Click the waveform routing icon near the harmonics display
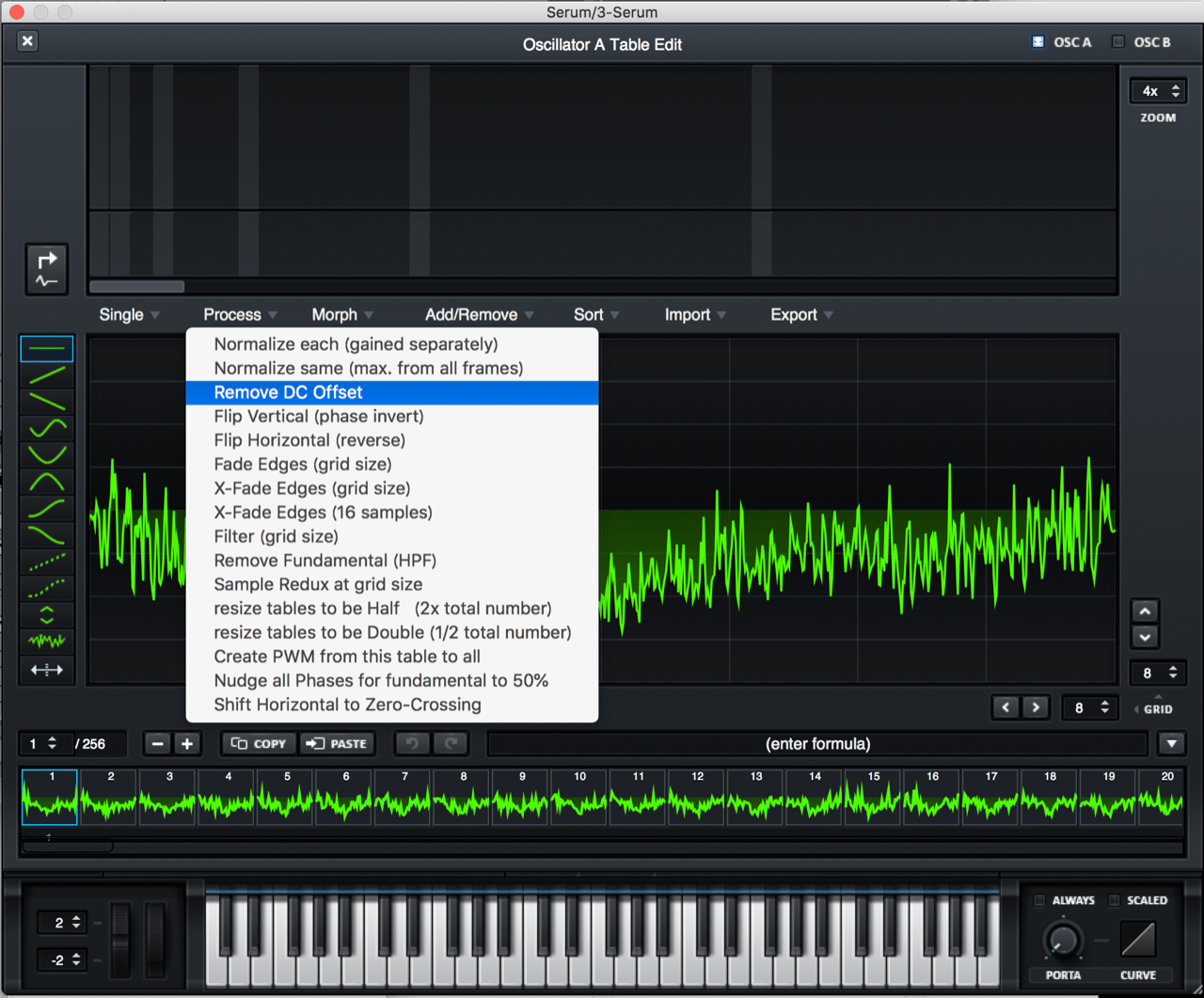 [46, 269]
